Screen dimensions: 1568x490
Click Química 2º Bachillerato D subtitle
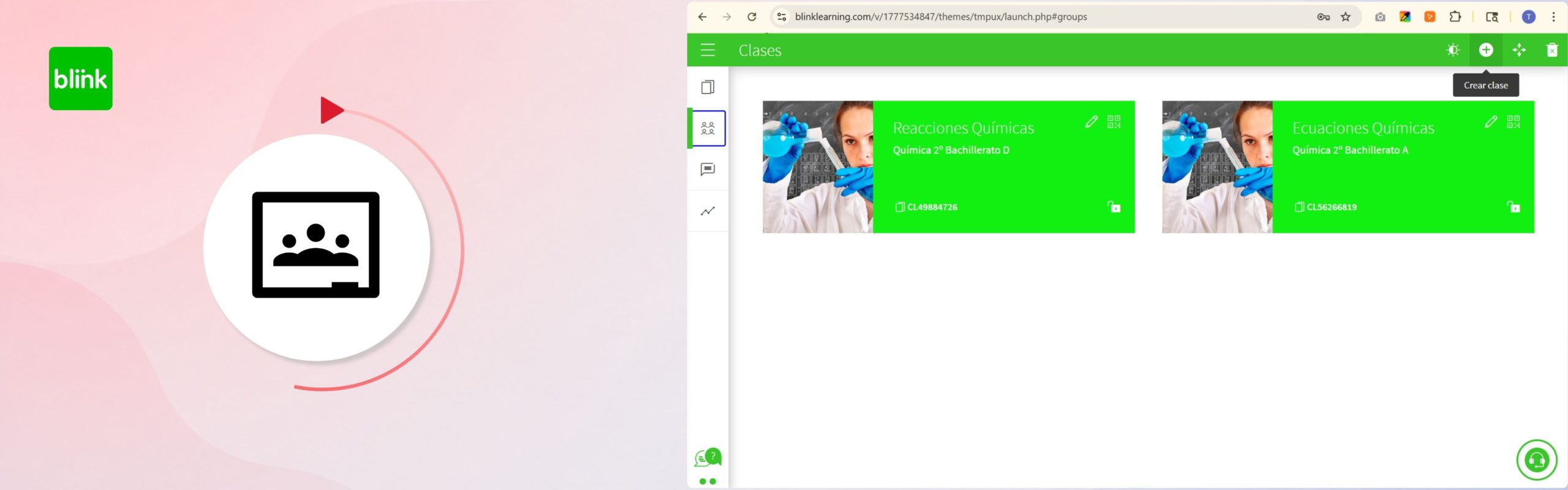(951, 150)
